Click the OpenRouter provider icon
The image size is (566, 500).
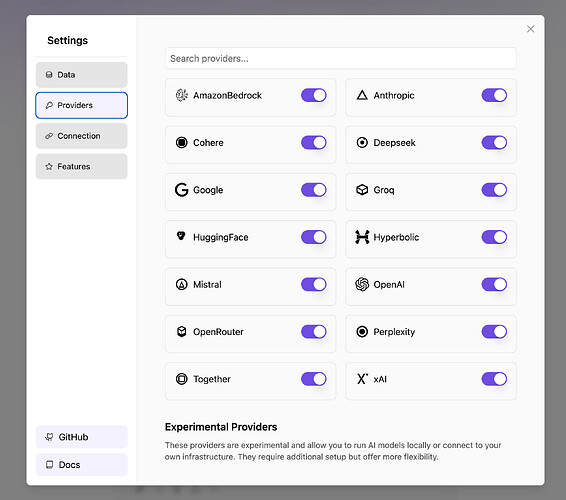coord(182,331)
